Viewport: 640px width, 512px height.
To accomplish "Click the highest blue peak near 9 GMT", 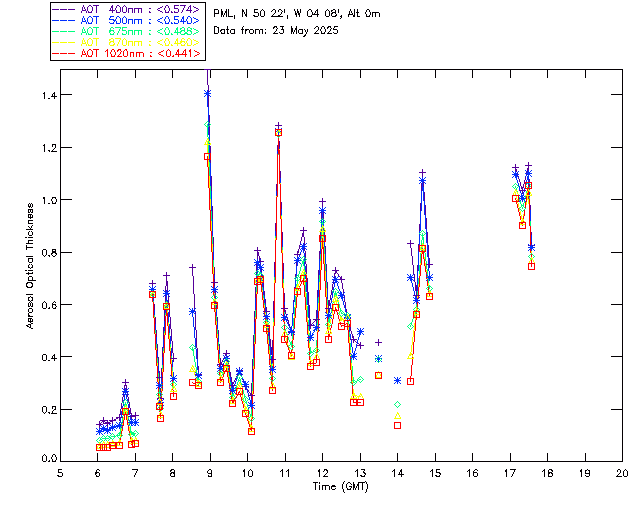I will tap(208, 93).
